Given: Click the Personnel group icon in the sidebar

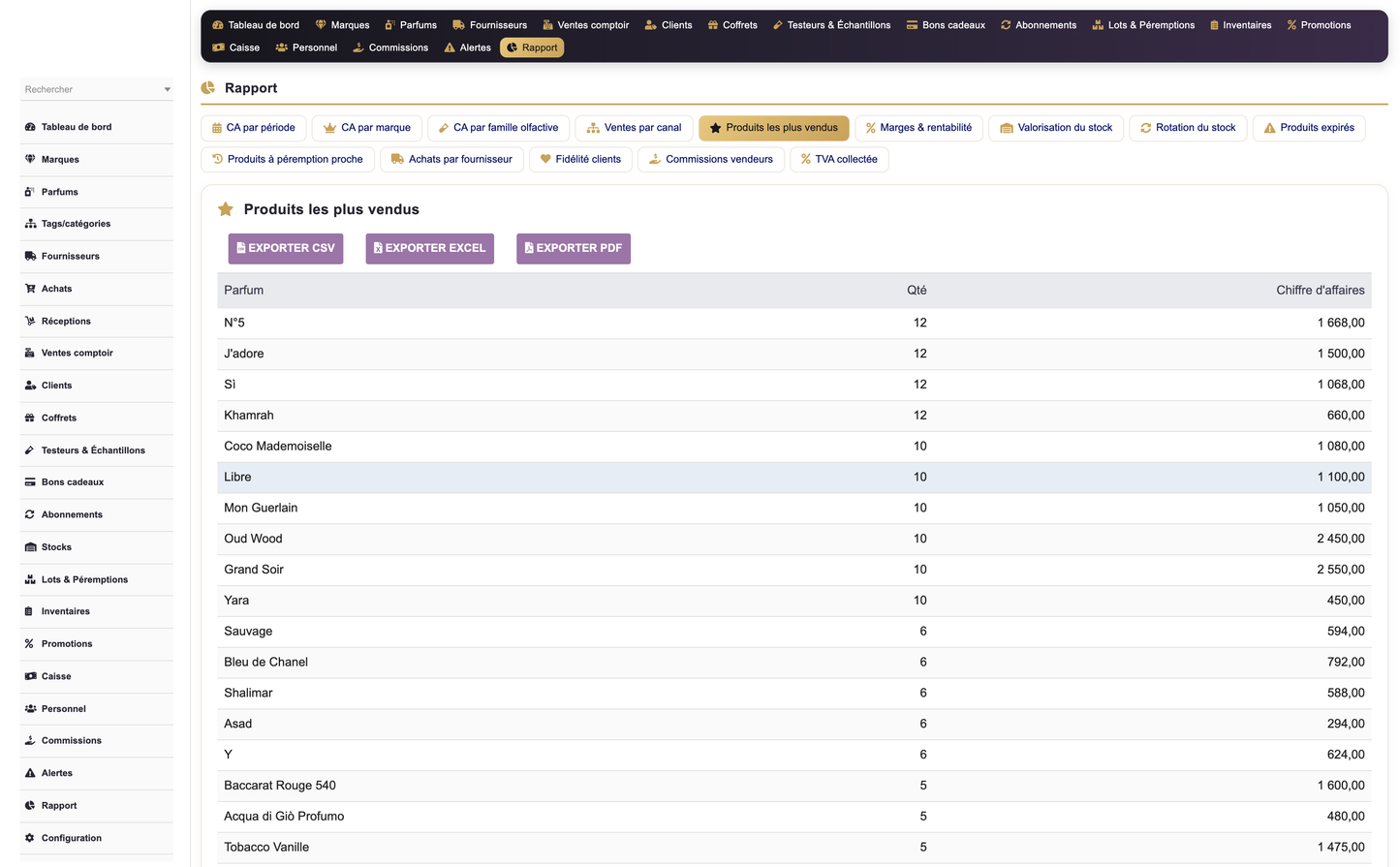Looking at the screenshot, I should point(30,709).
